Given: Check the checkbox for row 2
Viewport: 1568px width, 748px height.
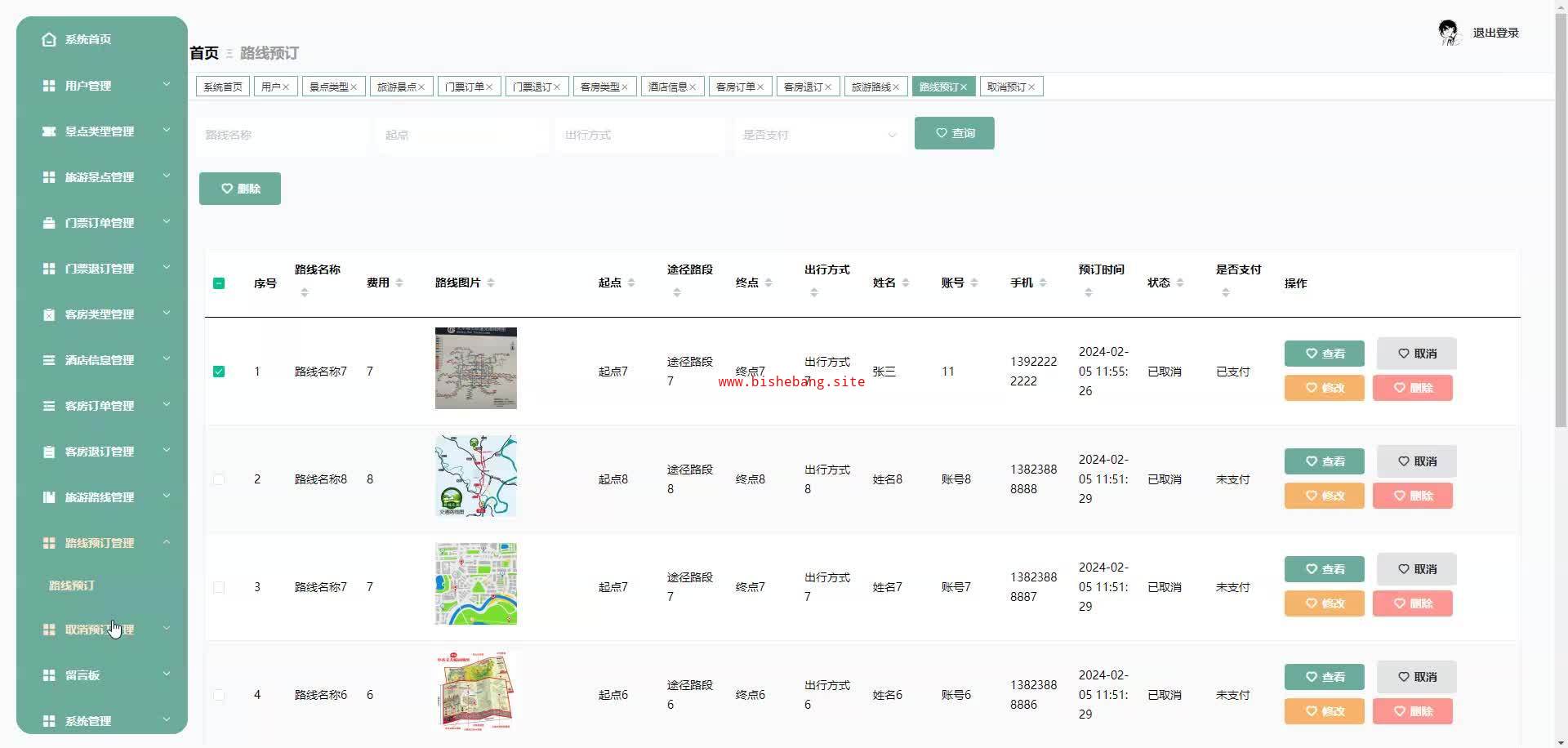Looking at the screenshot, I should (x=219, y=479).
